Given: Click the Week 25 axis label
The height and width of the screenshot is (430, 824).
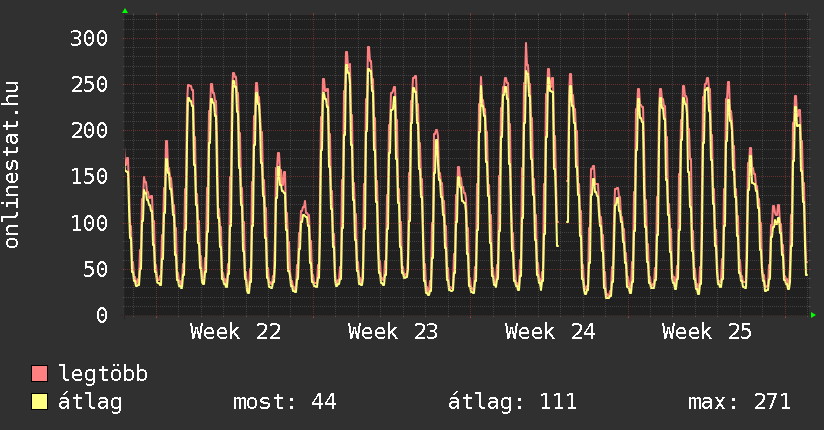Looking at the screenshot, I should click(707, 332).
